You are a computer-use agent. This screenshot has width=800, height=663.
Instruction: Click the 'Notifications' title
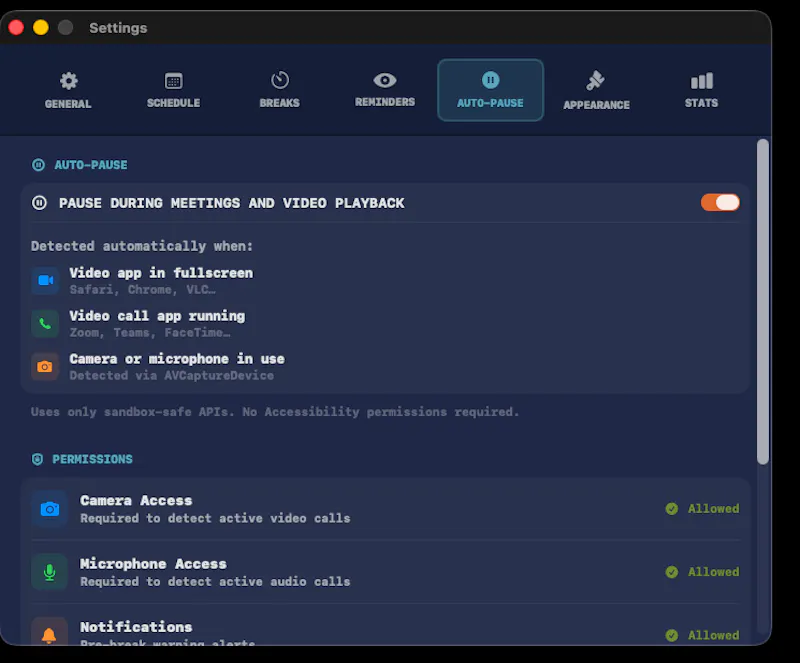pos(136,627)
